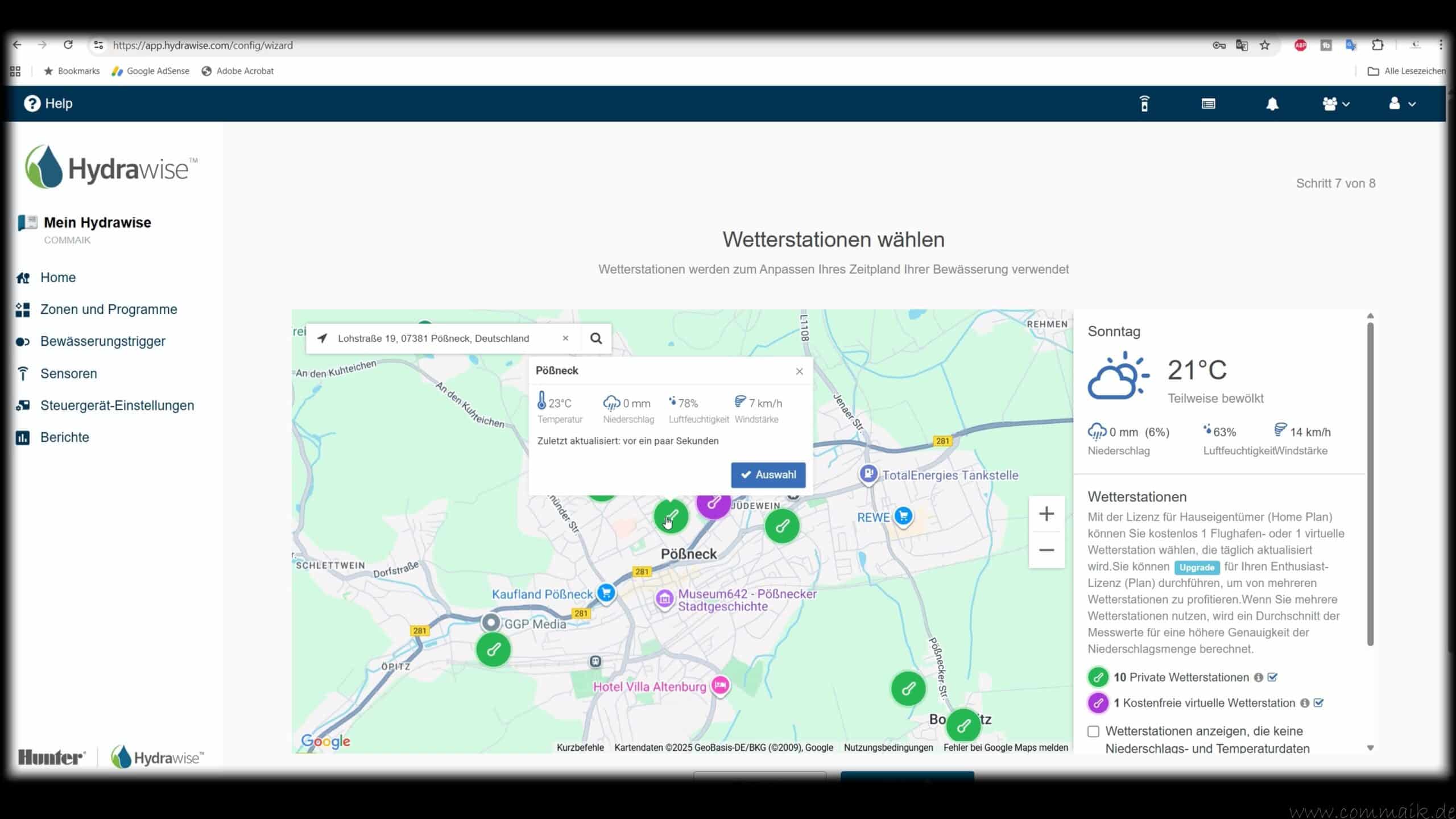
Task: Open the Adobe Acrobat bookmark
Action: [238, 71]
